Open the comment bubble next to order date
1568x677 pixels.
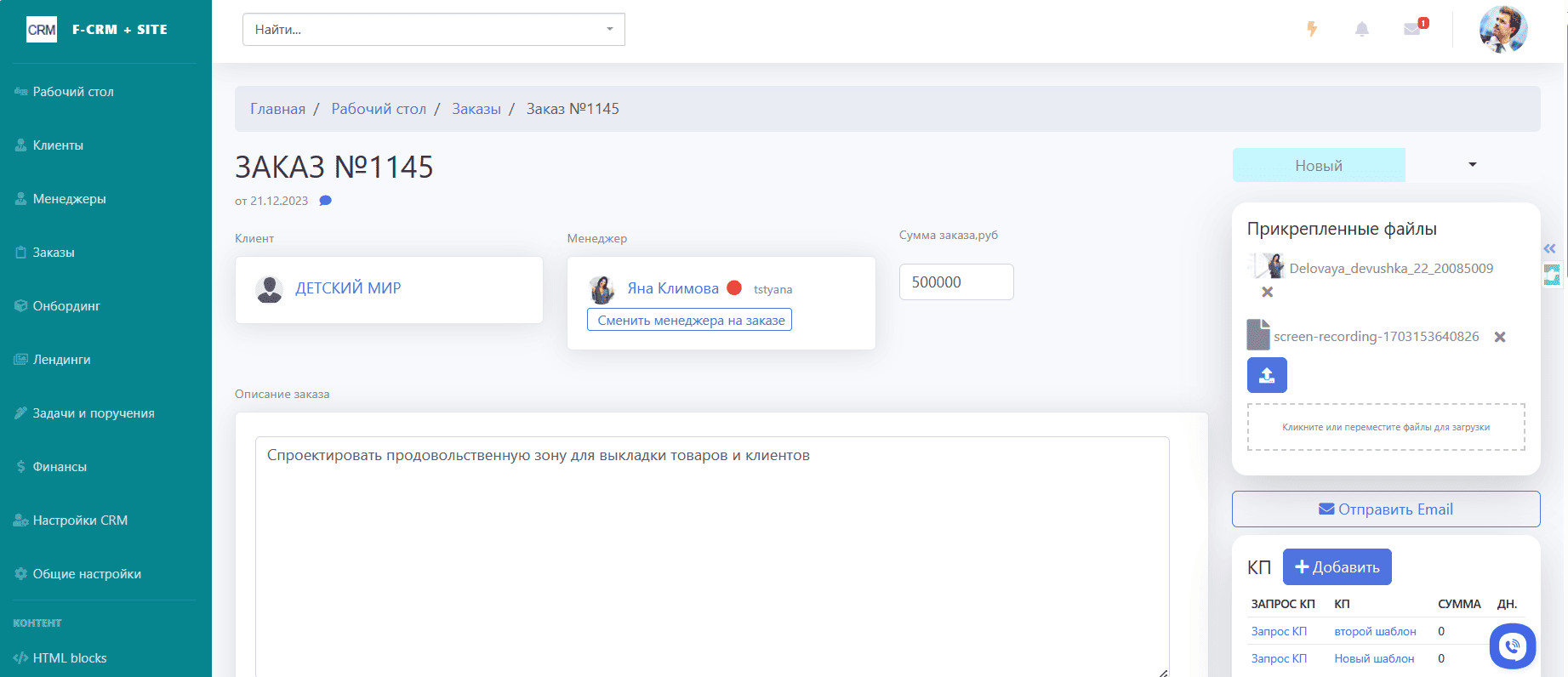click(325, 201)
